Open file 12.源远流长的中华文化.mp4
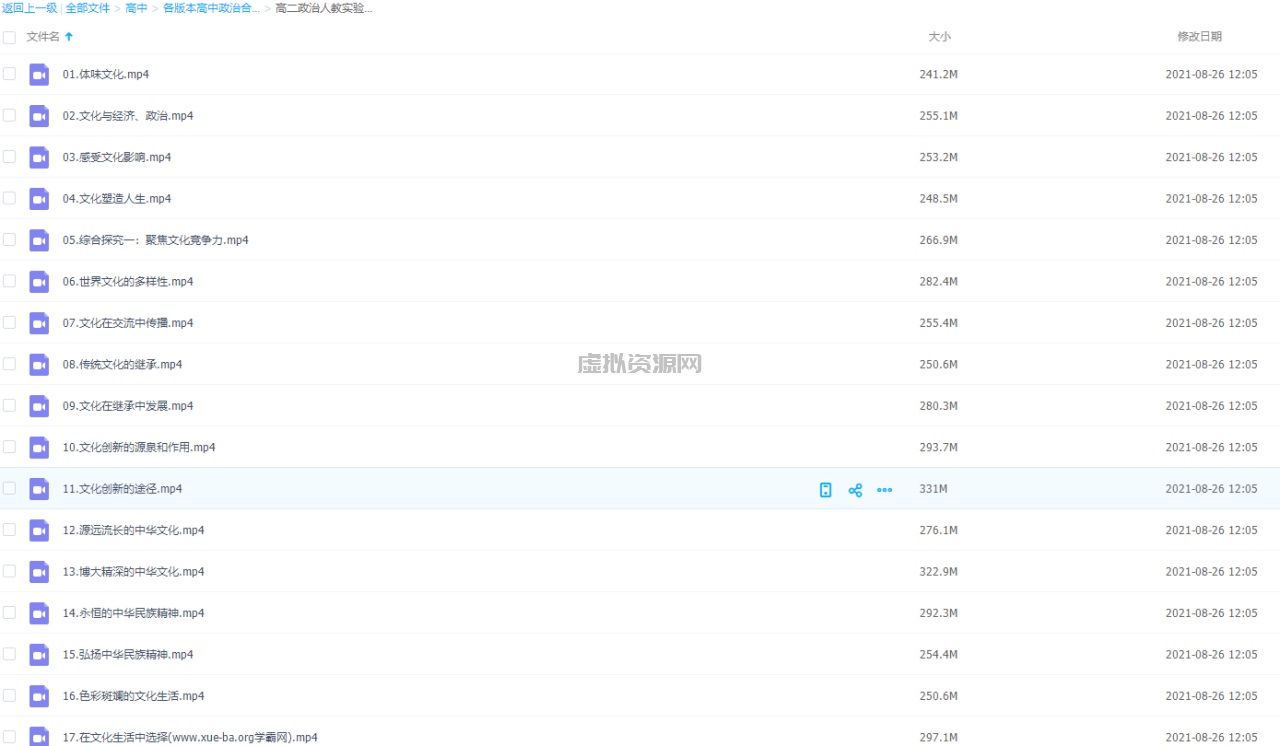This screenshot has width=1280, height=746. [x=134, y=530]
